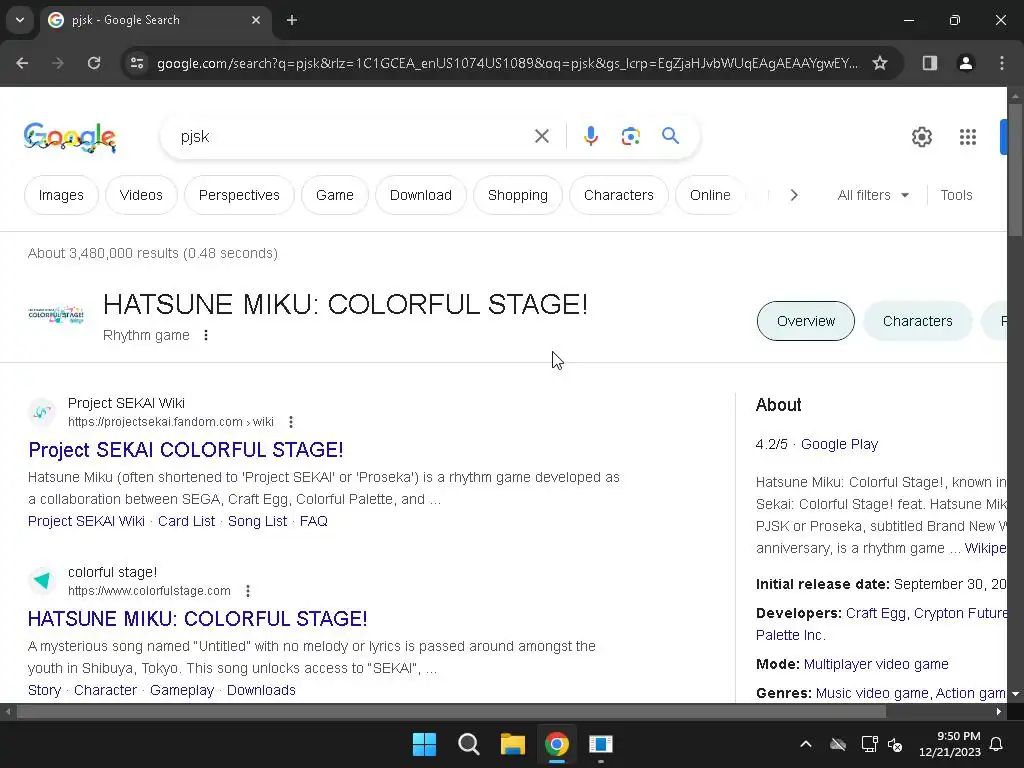Open the Windows Start menu
Viewport: 1024px width, 768px height.
click(x=424, y=744)
